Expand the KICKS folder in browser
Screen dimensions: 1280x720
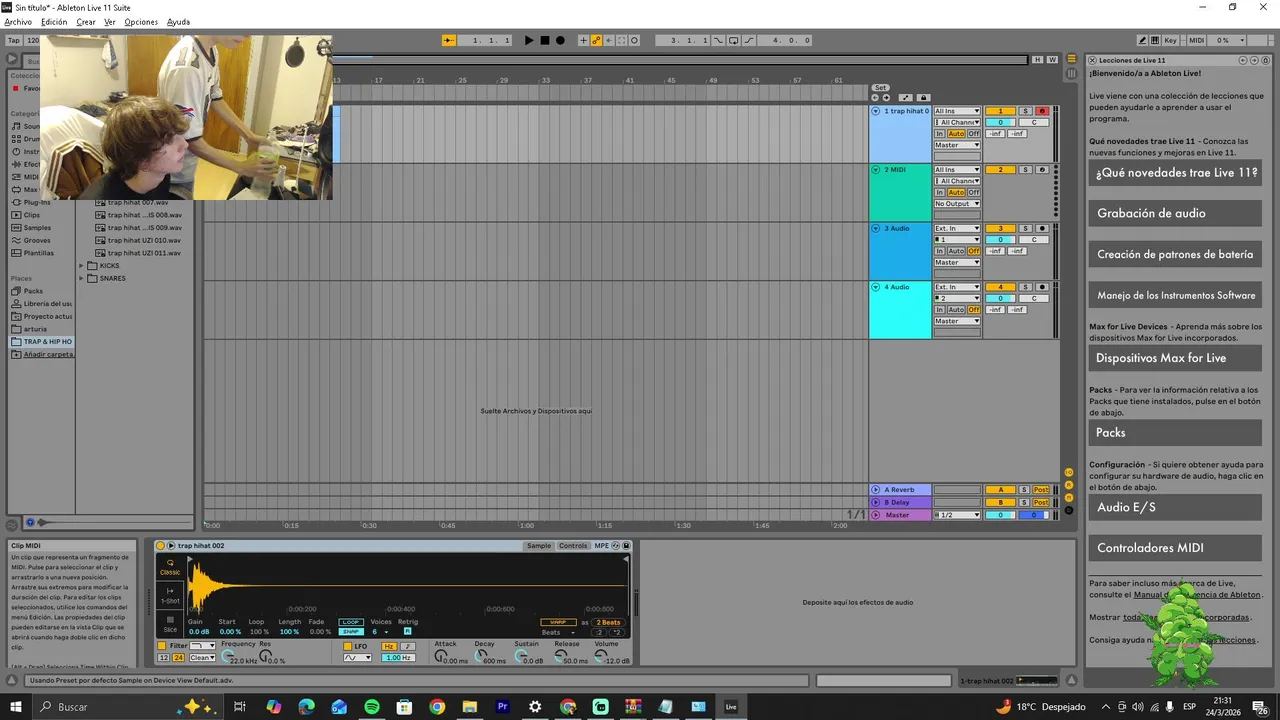click(x=82, y=266)
